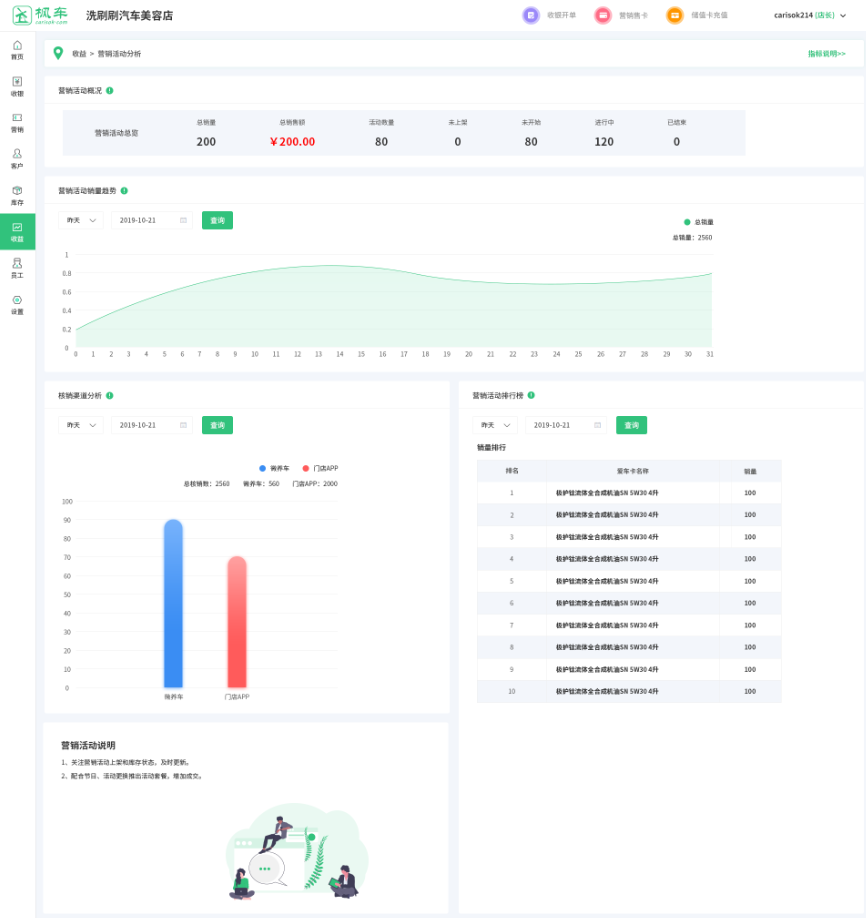Click info icon next to 营销活动概况

110,90
